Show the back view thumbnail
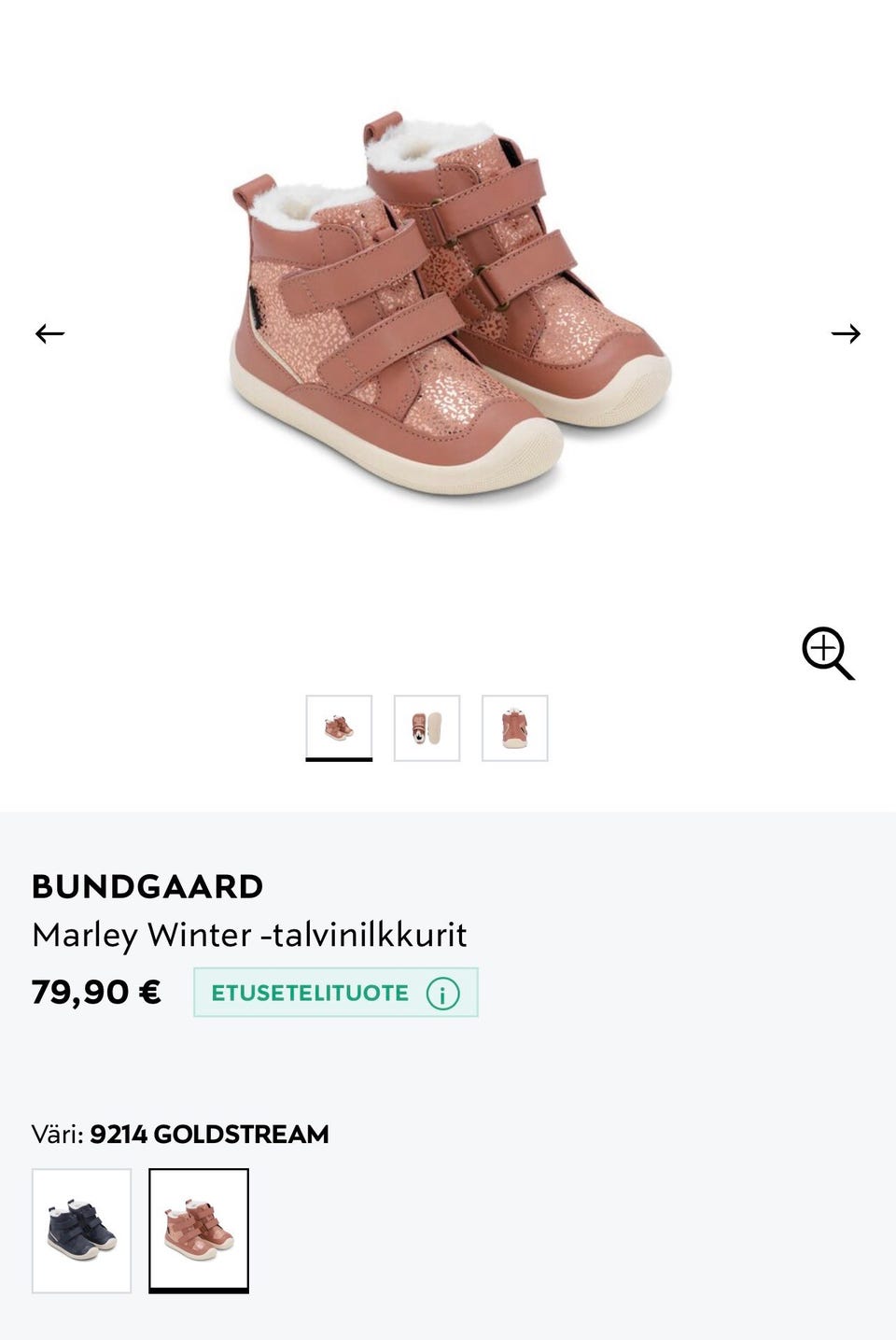This screenshot has height=1340, width=896. tap(514, 727)
